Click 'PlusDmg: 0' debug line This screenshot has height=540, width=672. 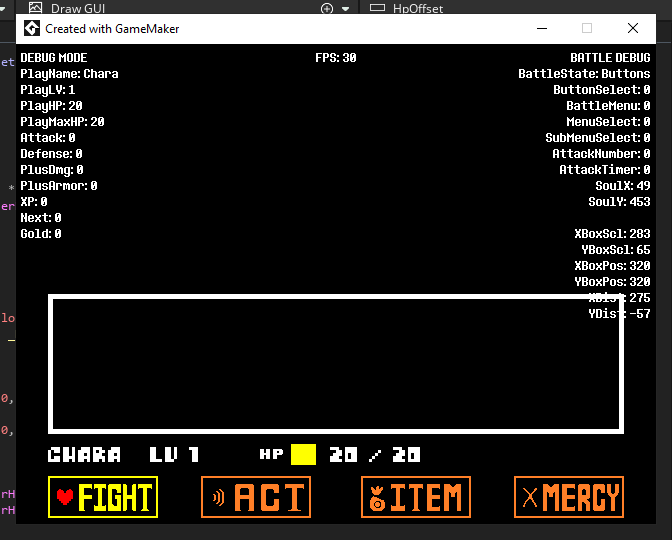[x=51, y=170]
